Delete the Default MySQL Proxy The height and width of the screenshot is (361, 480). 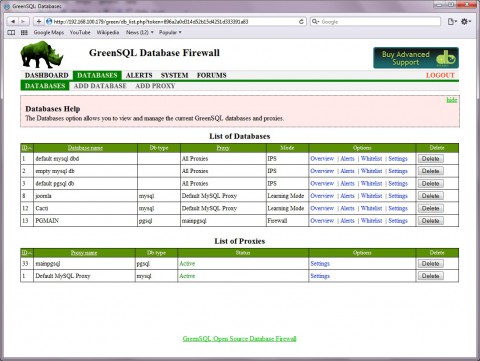pos(431,276)
